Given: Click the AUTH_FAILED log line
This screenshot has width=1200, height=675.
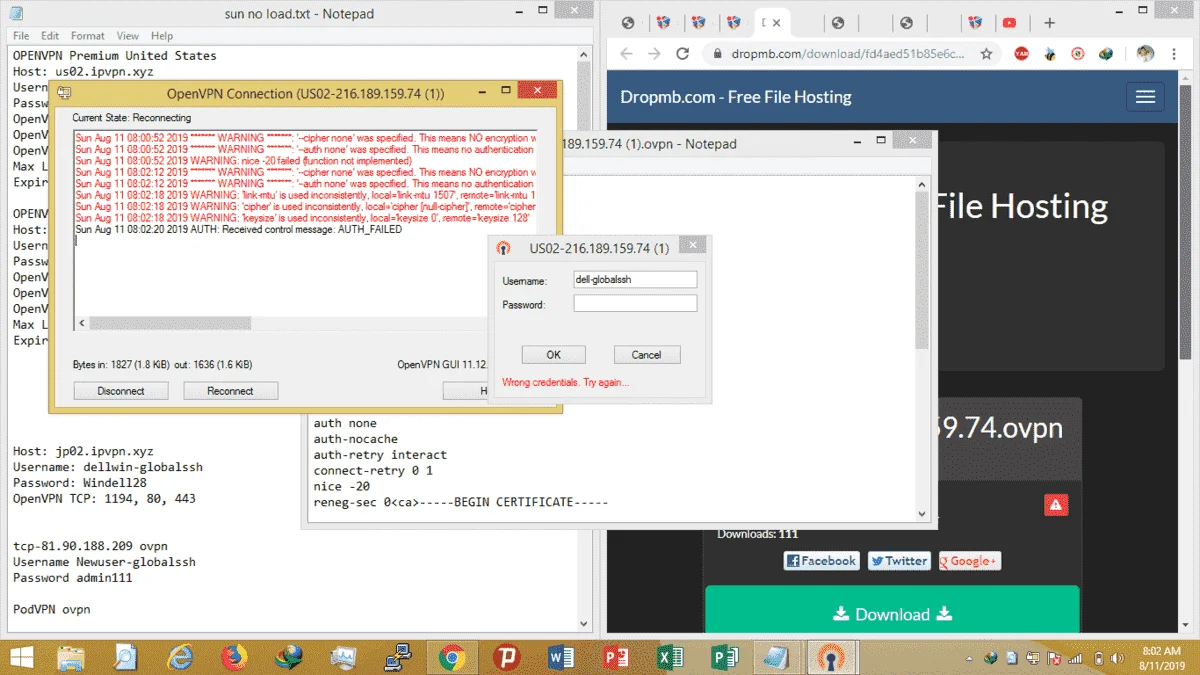Looking at the screenshot, I should (239, 230).
